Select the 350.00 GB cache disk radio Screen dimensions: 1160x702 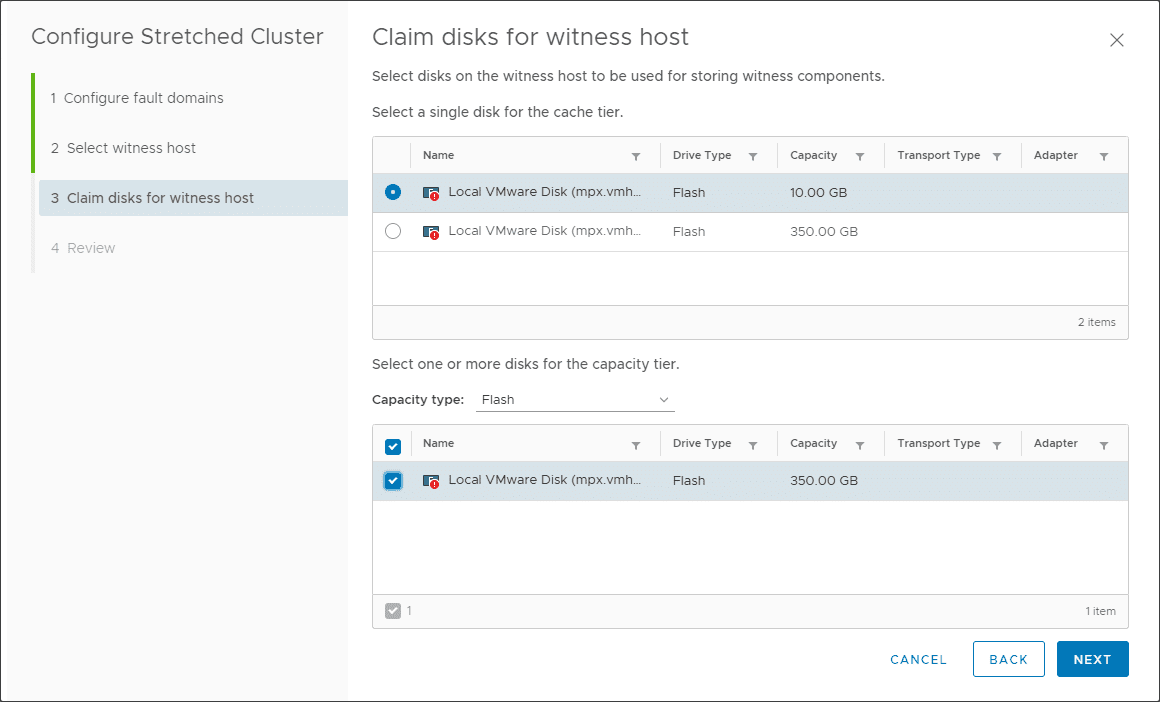(393, 231)
